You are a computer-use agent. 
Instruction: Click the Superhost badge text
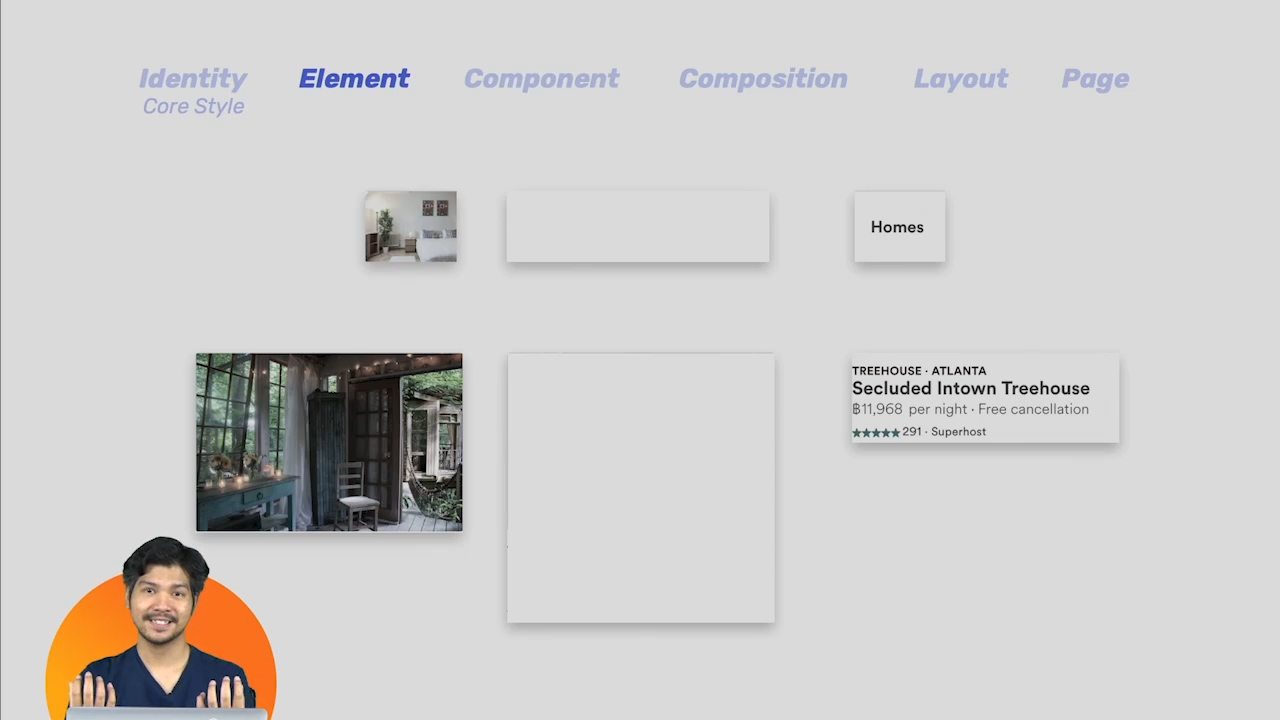tap(958, 431)
